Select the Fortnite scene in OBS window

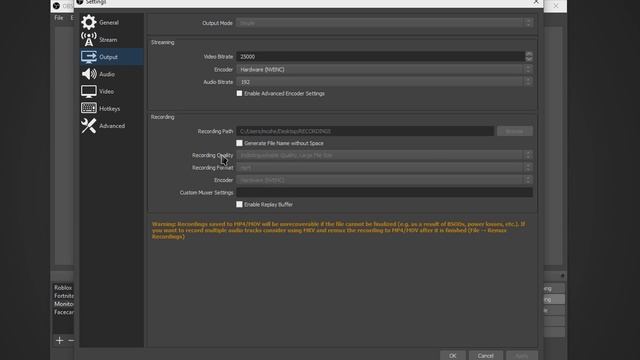63,296
